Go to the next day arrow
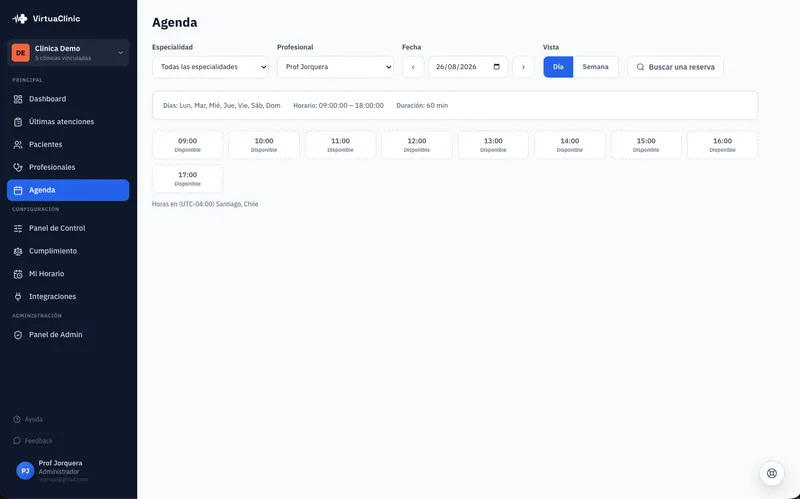 [x=523, y=67]
